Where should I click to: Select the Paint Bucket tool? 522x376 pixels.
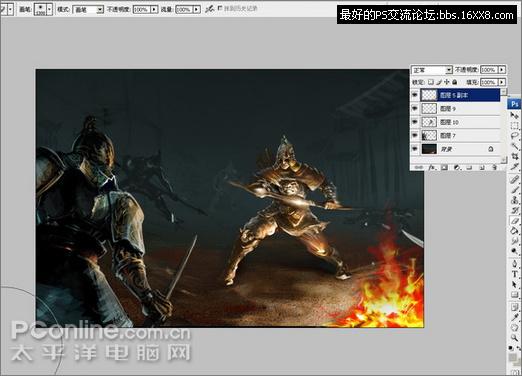click(514, 231)
